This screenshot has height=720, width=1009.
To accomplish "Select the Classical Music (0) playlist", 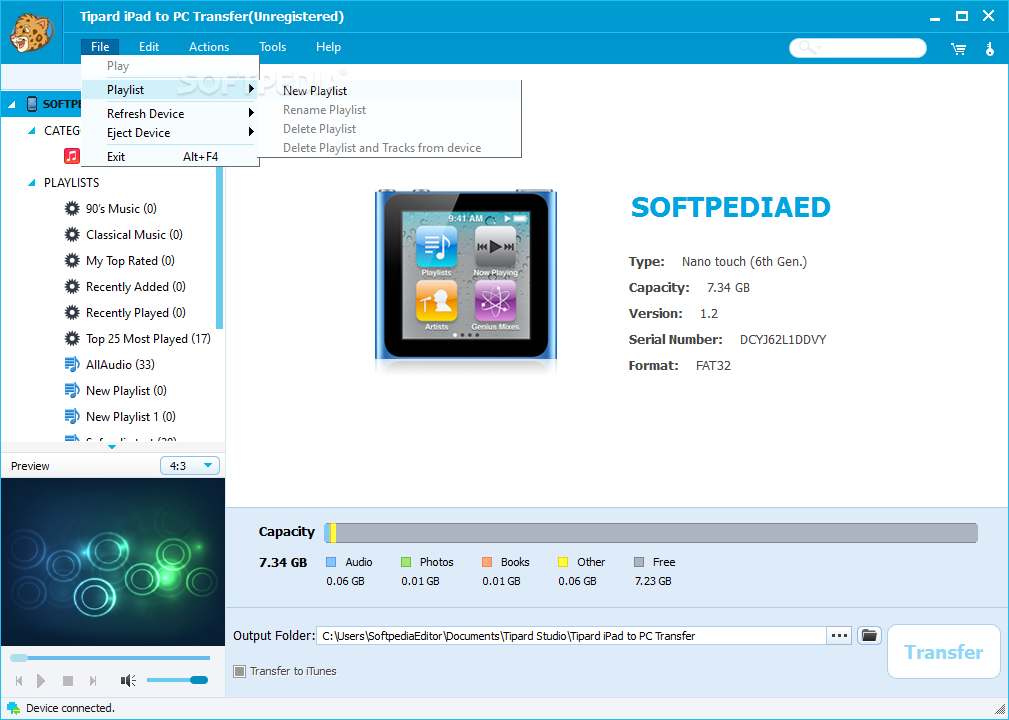I will pos(134,235).
